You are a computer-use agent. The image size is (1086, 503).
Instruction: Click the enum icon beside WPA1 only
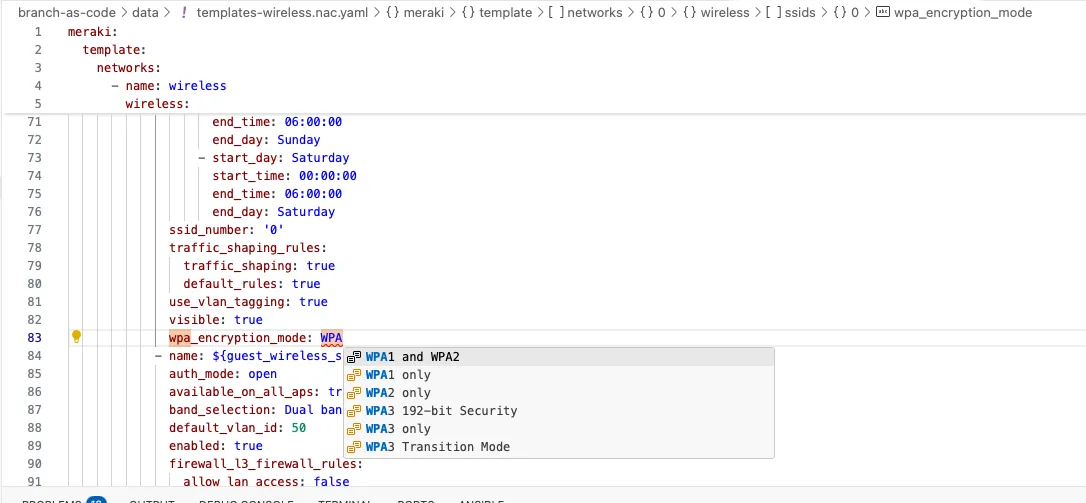coord(353,375)
